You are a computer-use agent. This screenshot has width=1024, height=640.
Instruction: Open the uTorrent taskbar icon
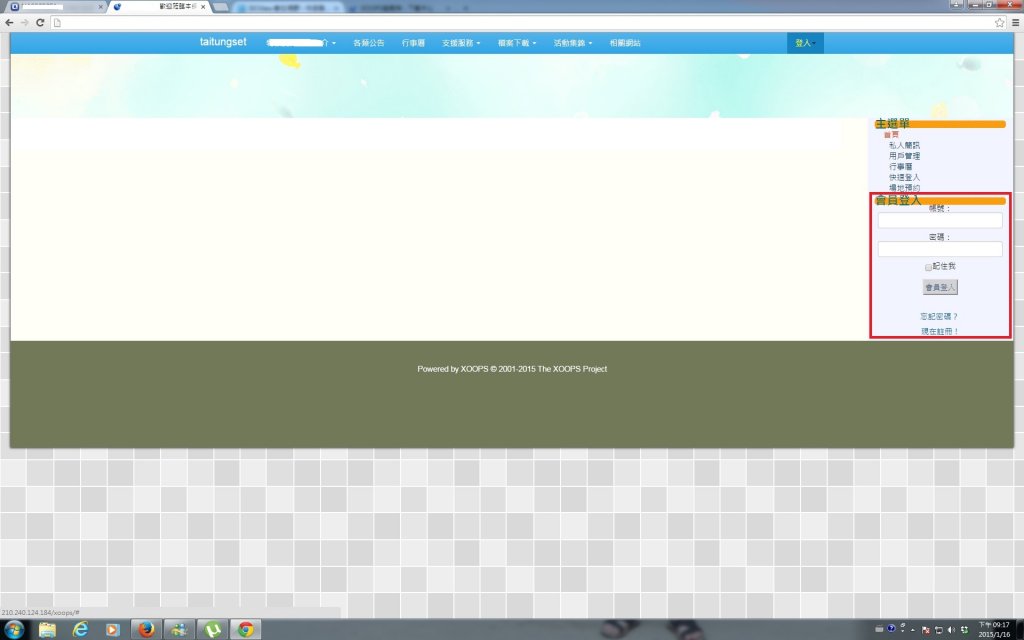tap(212, 629)
